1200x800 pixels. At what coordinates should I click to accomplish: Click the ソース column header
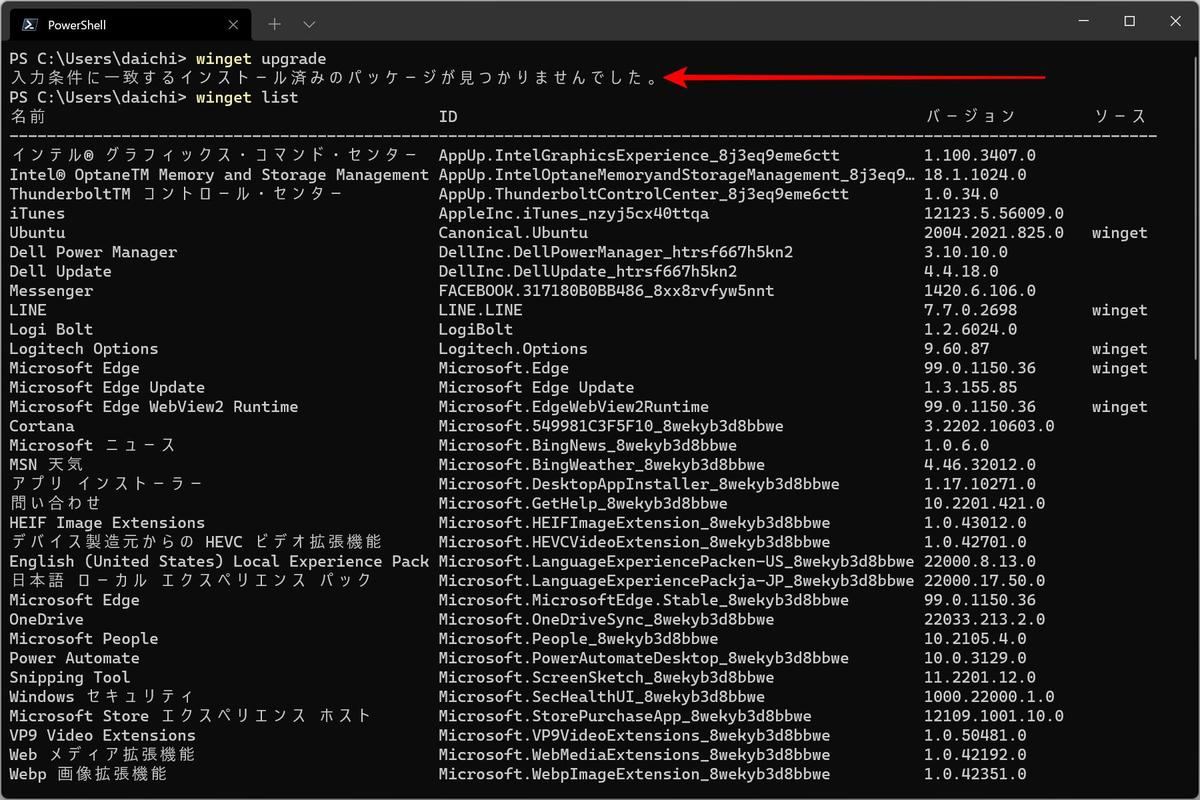click(x=1120, y=117)
